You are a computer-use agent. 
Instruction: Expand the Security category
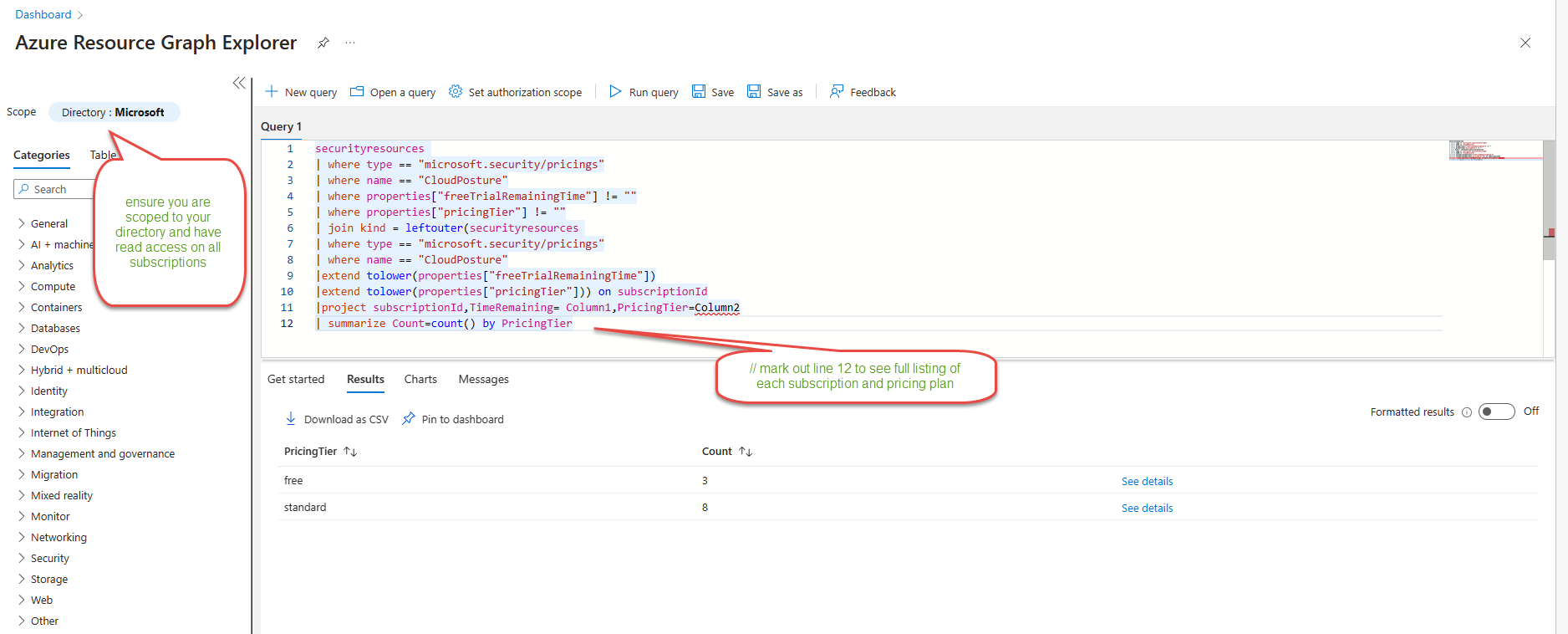click(22, 558)
